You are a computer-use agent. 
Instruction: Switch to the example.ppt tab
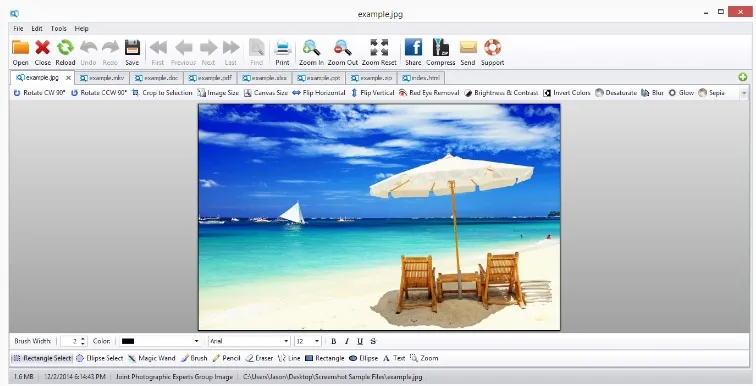pyautogui.click(x=319, y=78)
